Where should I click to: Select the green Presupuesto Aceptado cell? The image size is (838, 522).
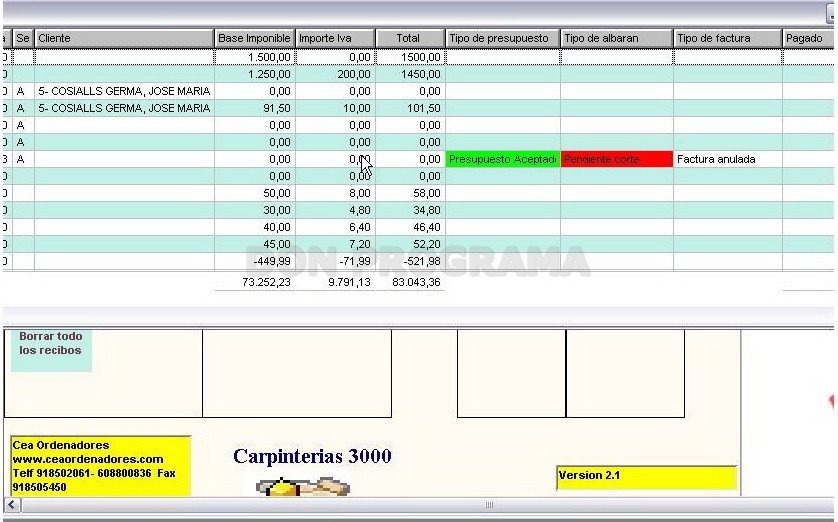pos(502,159)
